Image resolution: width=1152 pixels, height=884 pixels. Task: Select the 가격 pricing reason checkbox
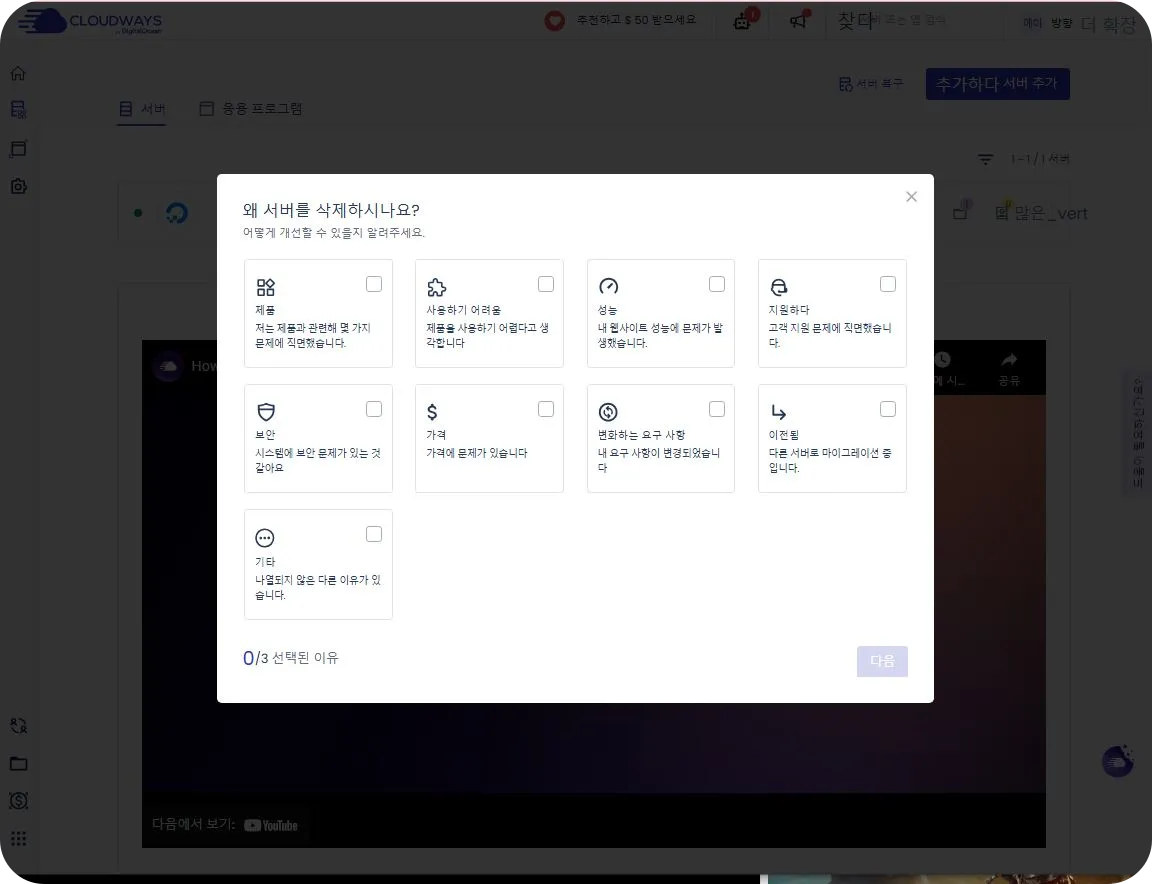coord(546,409)
